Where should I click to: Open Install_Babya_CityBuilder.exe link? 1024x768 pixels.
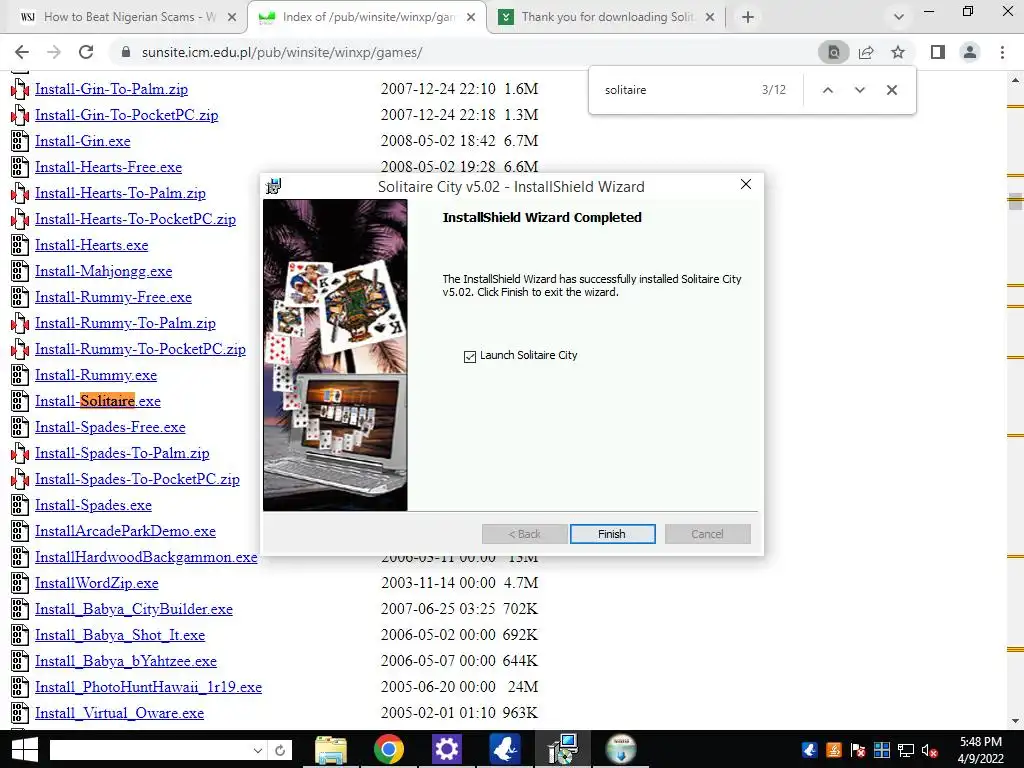pos(134,609)
